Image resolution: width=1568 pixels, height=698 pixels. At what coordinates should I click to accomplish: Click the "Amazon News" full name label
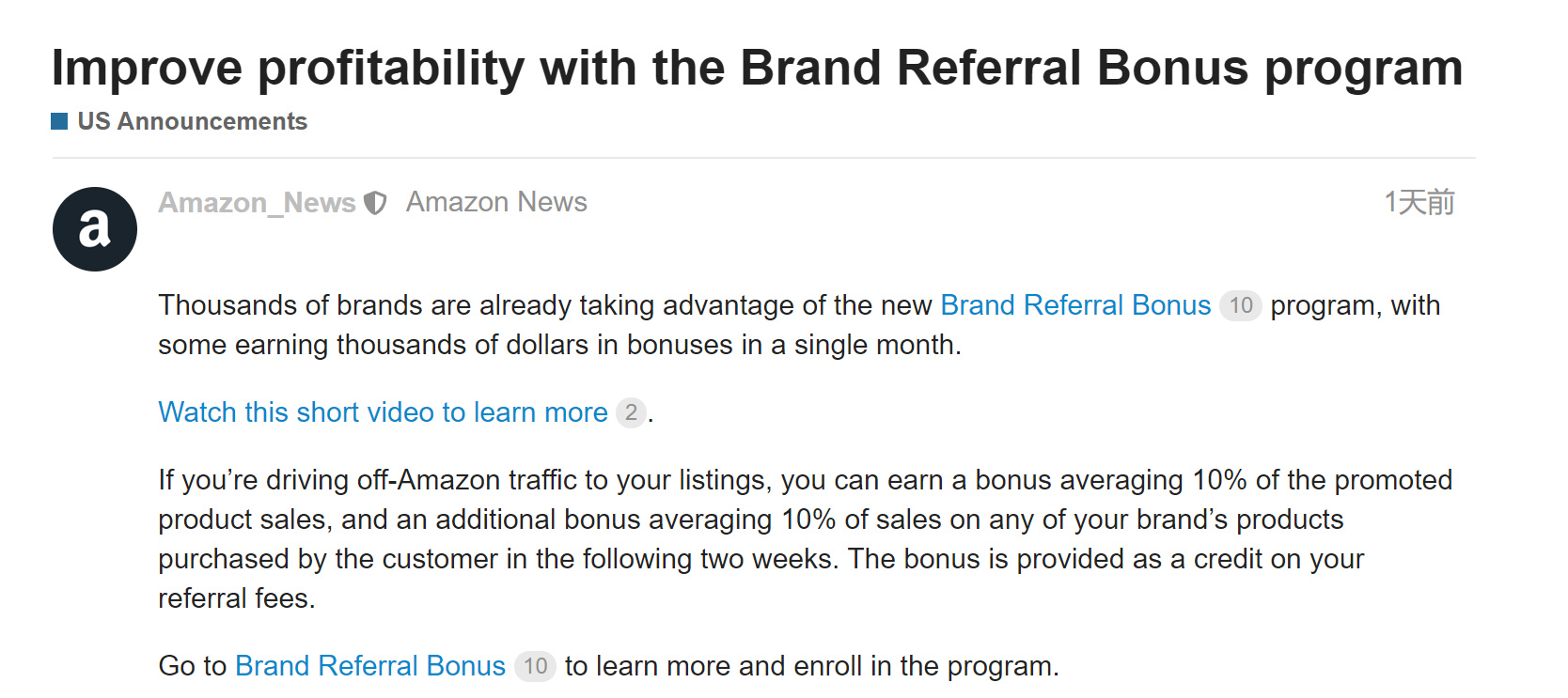tap(496, 202)
